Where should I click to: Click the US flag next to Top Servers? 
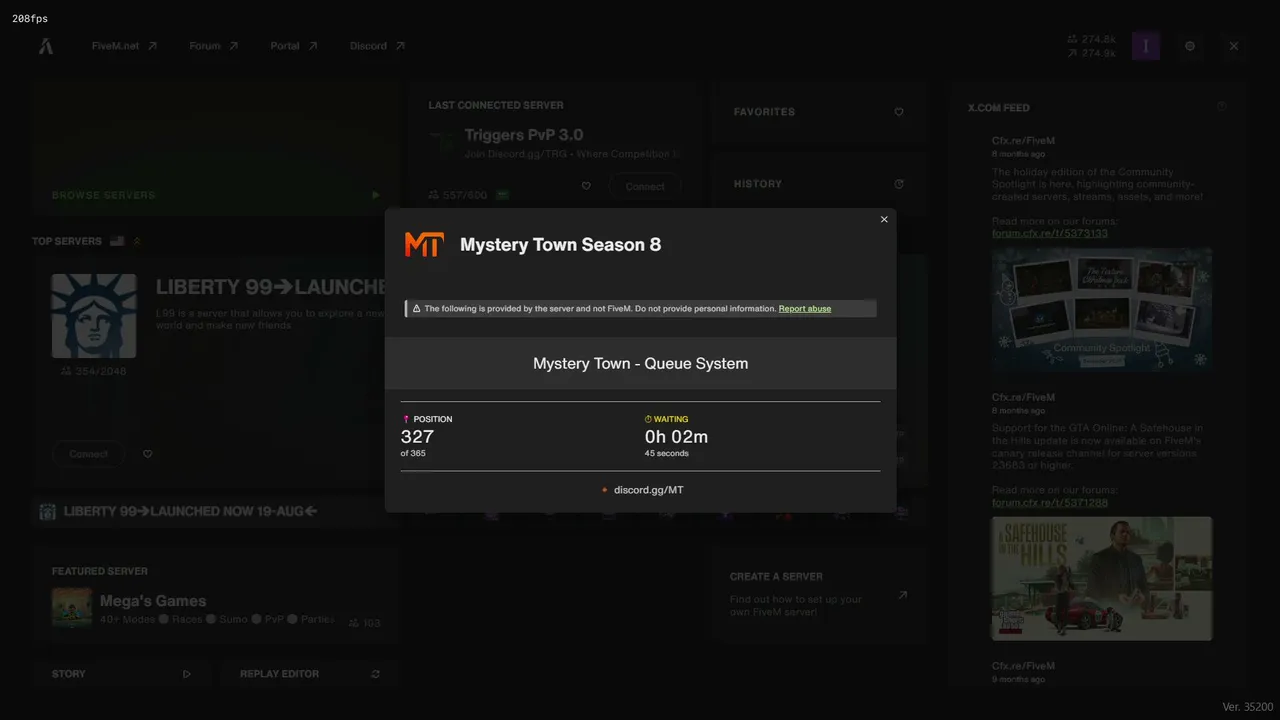pyautogui.click(x=117, y=241)
